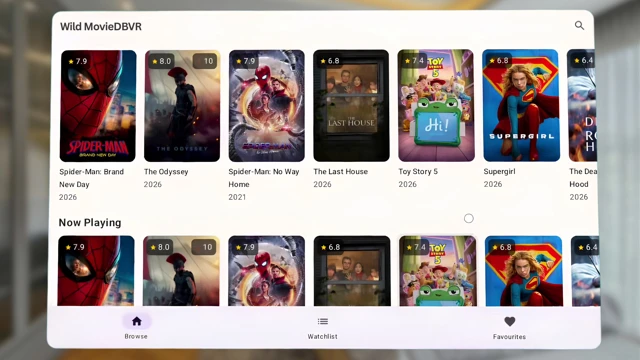
Task: Open Spider-Man: No Way Home poster in top row
Action: pyautogui.click(x=267, y=105)
